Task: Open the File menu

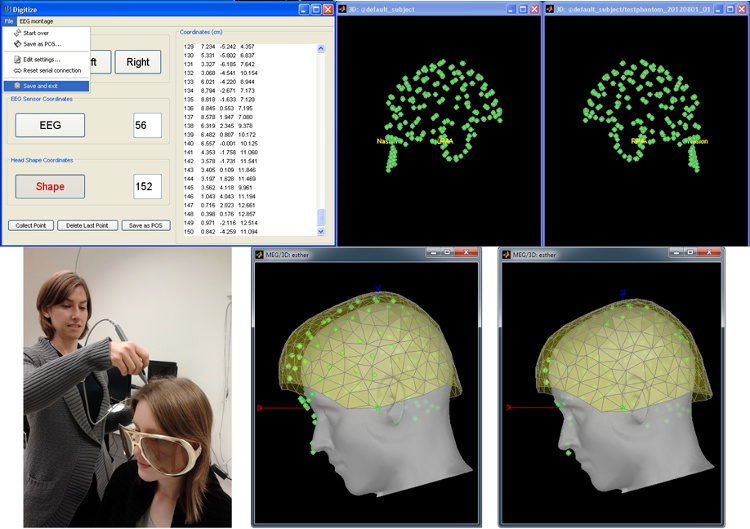Action: pyautogui.click(x=8, y=21)
